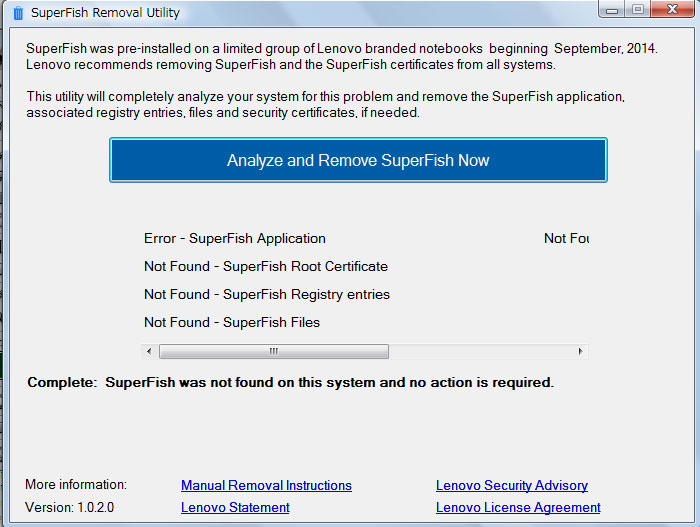Screen dimensions: 700x527
Task: Open the Lenovo Security Advisory link
Action: point(512,486)
